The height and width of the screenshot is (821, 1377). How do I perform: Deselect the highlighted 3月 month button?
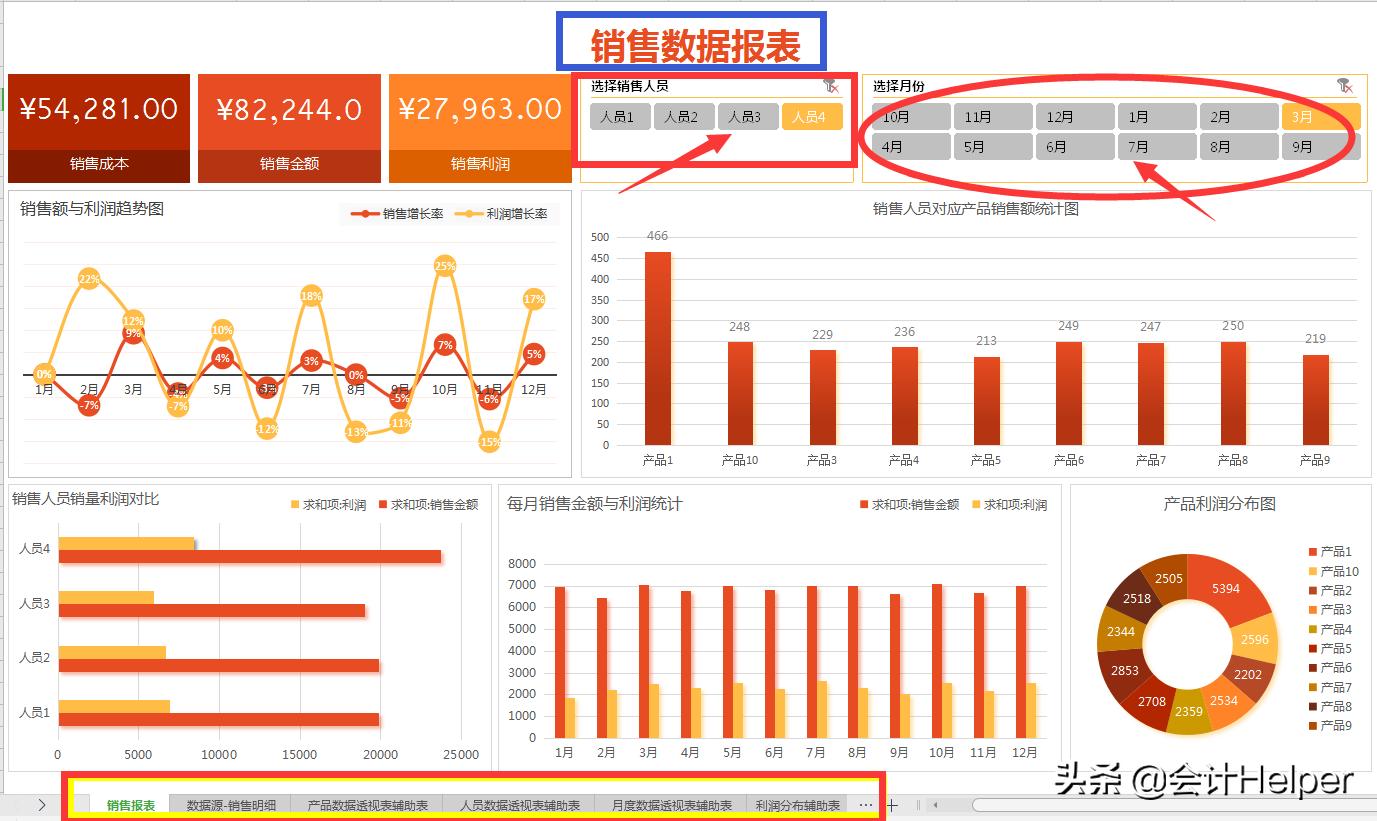click(x=1321, y=116)
